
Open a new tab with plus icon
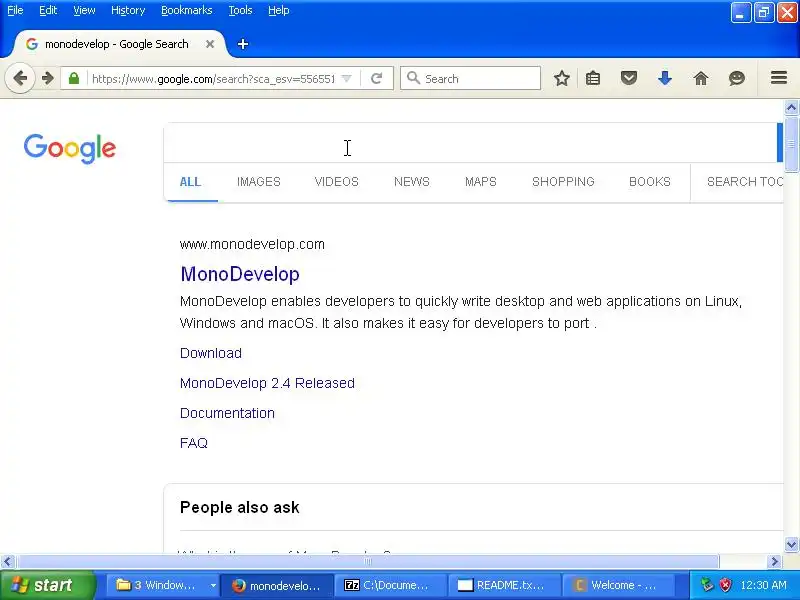pos(243,44)
